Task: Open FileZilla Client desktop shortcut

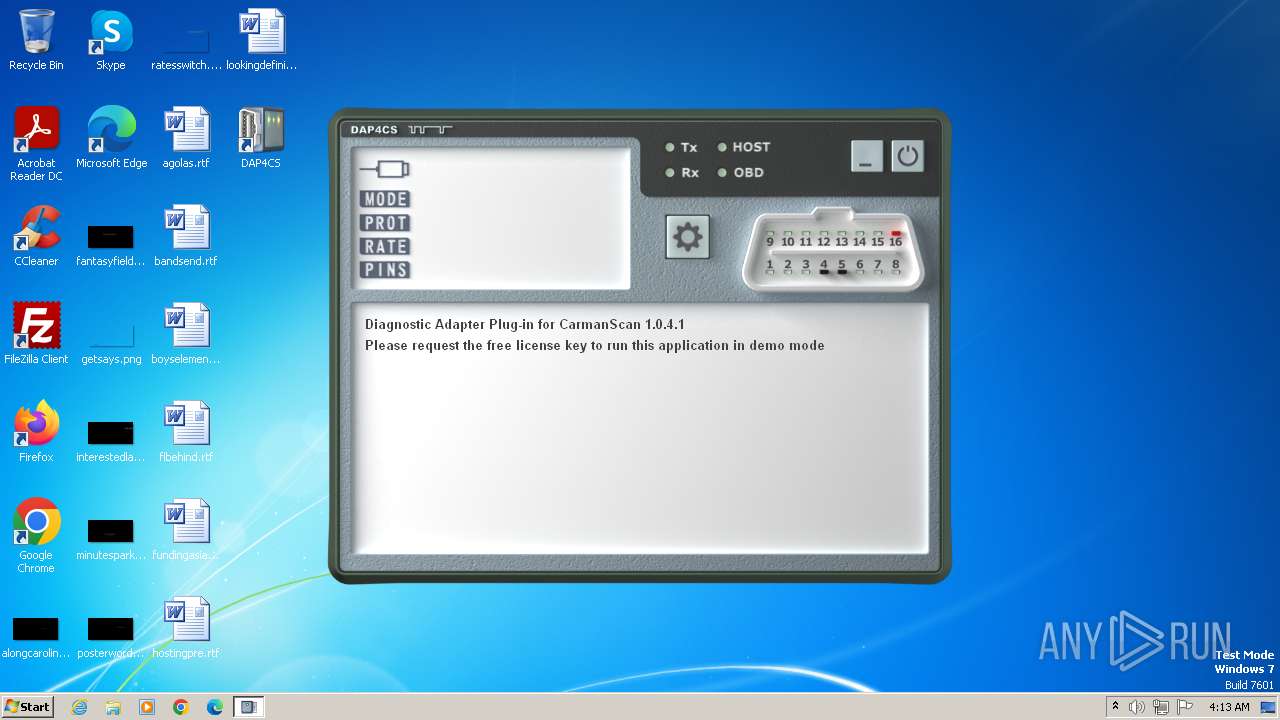Action: (x=36, y=334)
